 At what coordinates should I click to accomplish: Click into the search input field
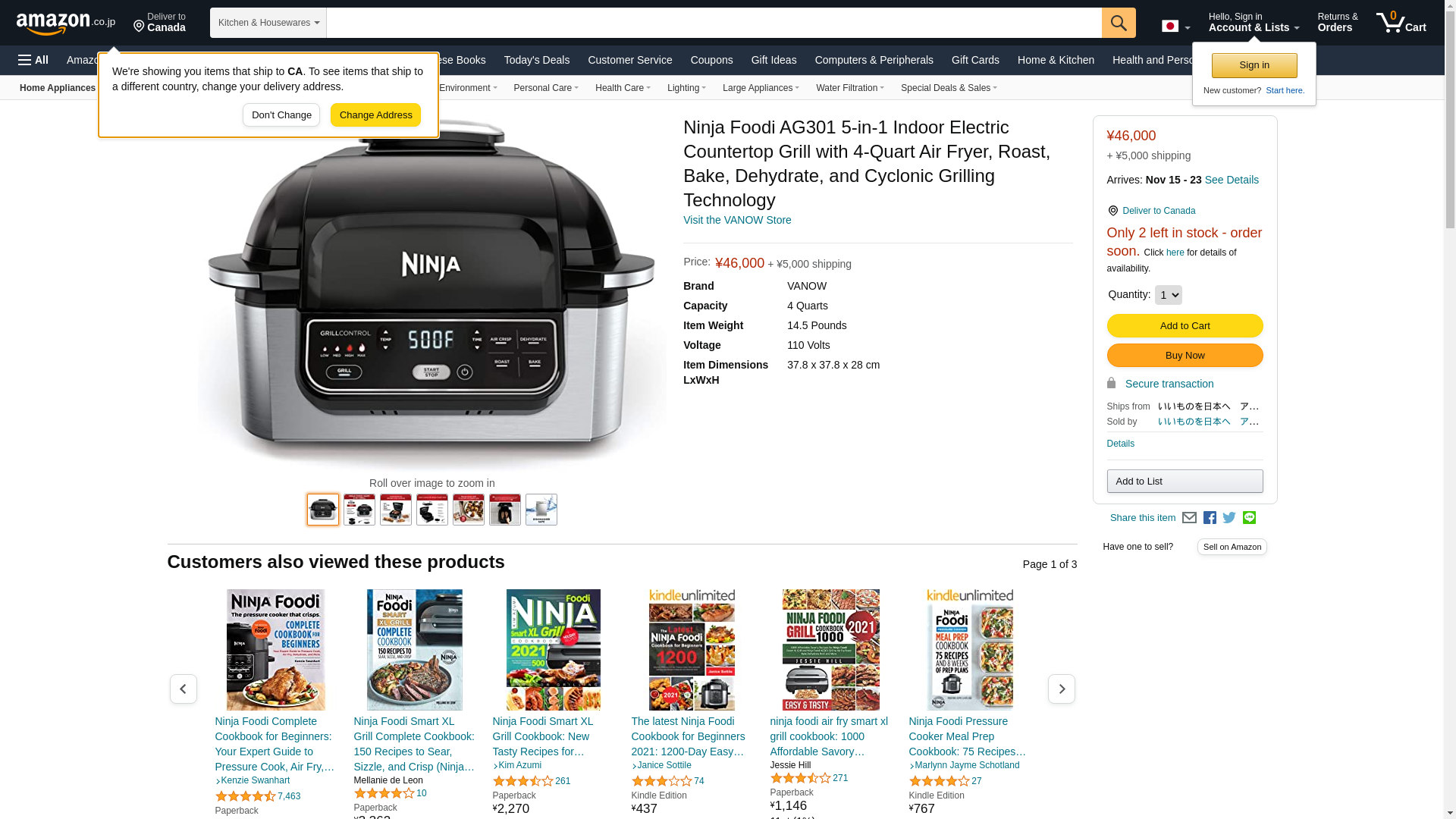click(x=714, y=23)
